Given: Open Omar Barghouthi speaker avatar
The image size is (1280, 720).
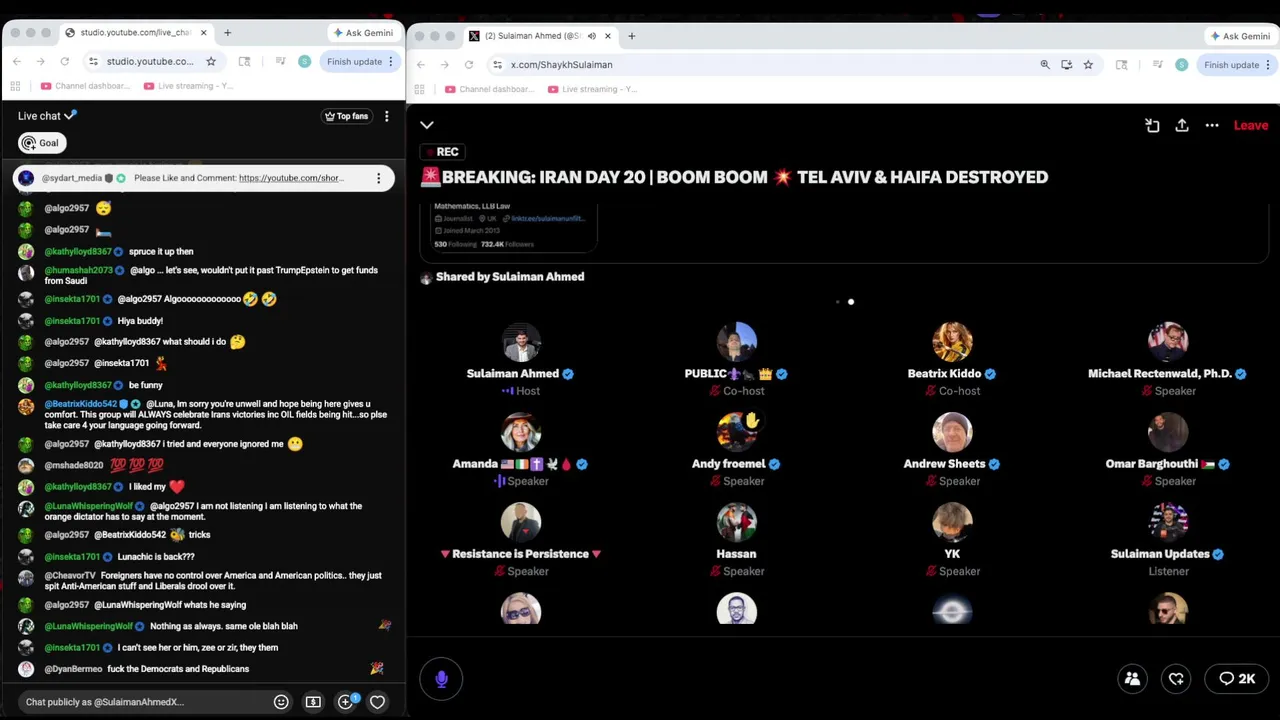Looking at the screenshot, I should pos(1168,431).
